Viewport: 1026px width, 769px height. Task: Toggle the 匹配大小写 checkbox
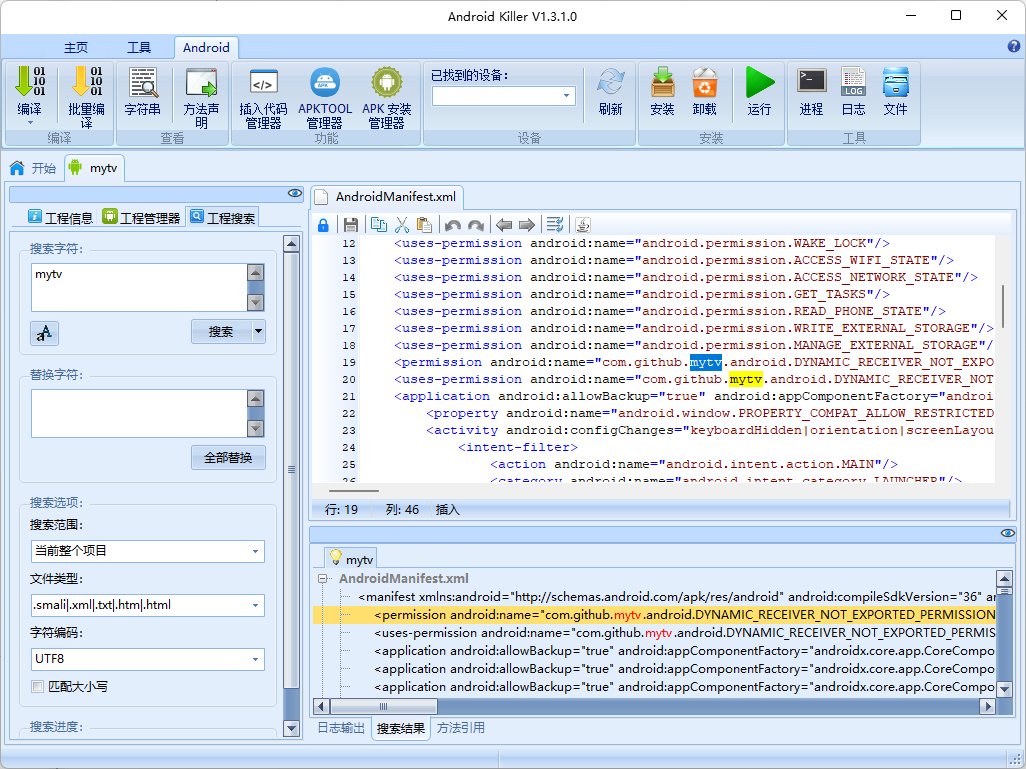(38, 687)
